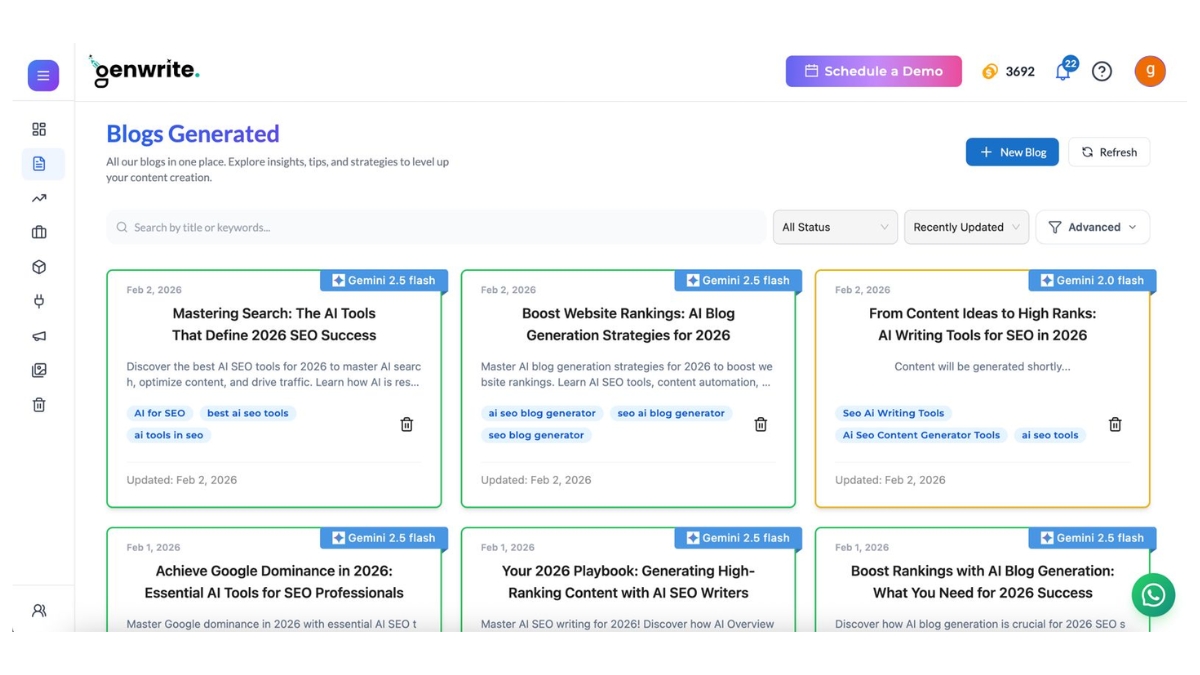The image size is (1200, 675).
Task: Select the 'best ai seo tools' keyword tag
Action: pyautogui.click(x=248, y=413)
